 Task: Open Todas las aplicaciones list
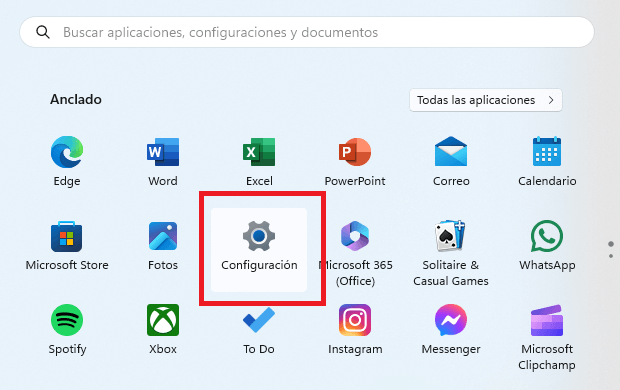coord(486,100)
